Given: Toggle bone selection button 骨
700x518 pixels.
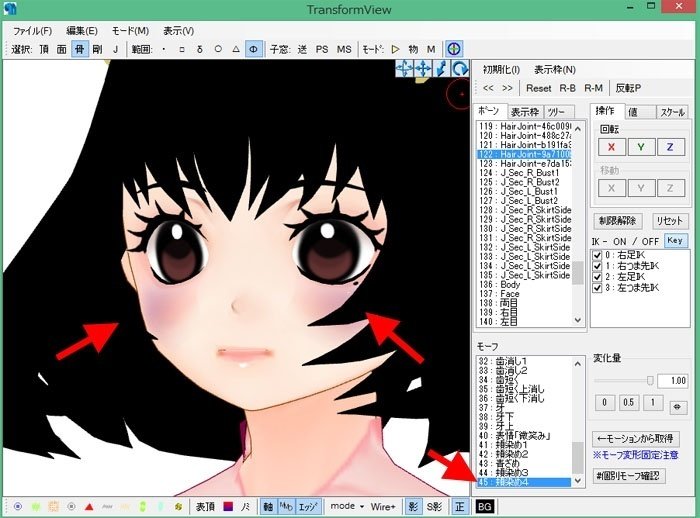Looking at the screenshot, I should click(x=79, y=49).
